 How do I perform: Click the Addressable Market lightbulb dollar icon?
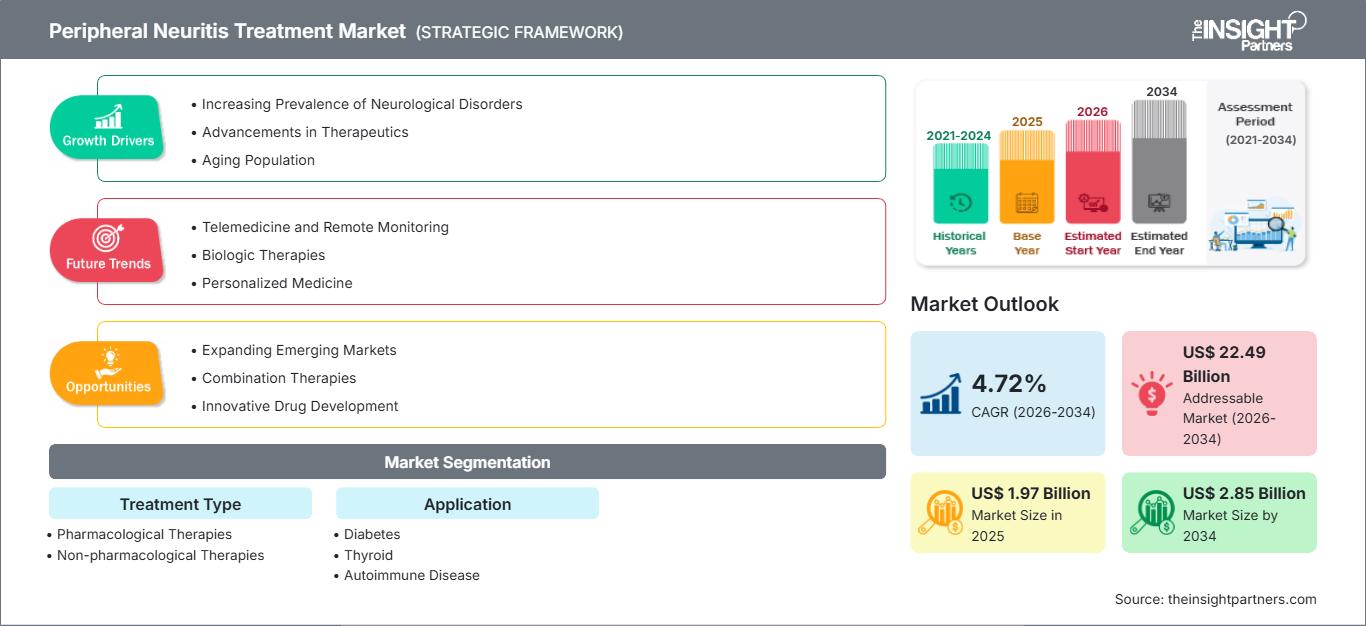click(1152, 394)
